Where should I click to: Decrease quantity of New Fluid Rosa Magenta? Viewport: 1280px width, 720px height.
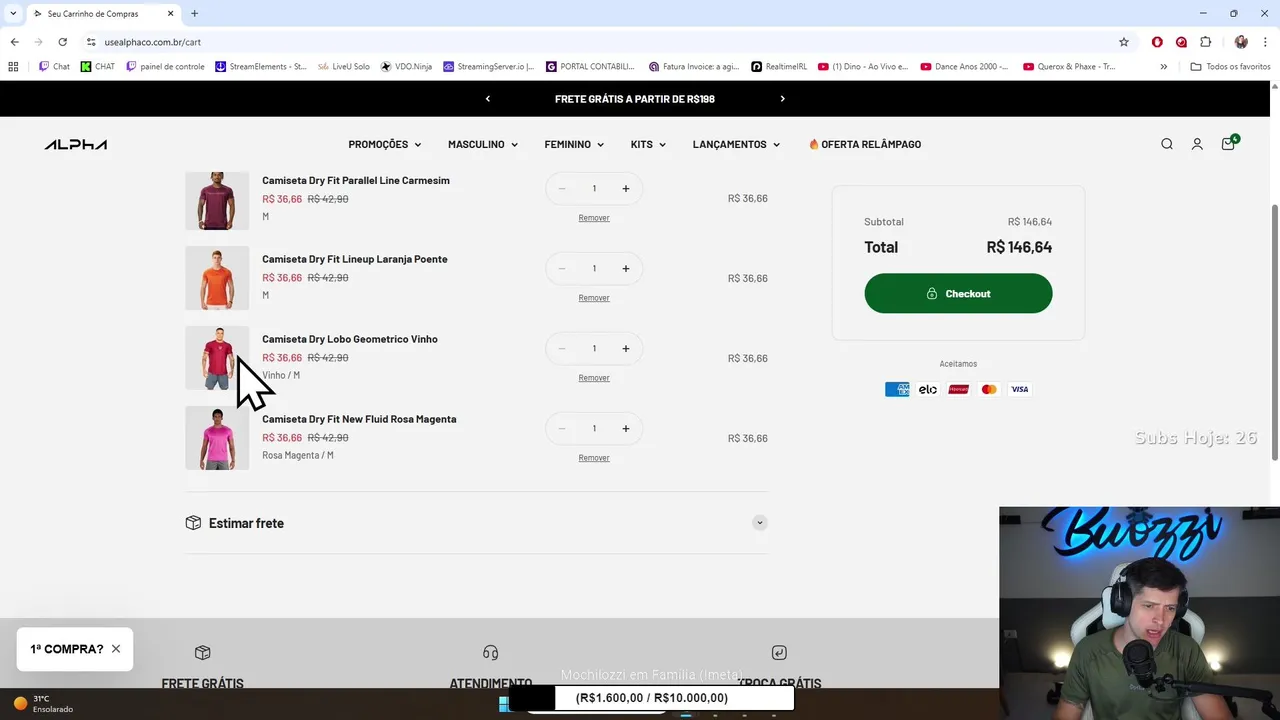pyautogui.click(x=562, y=428)
